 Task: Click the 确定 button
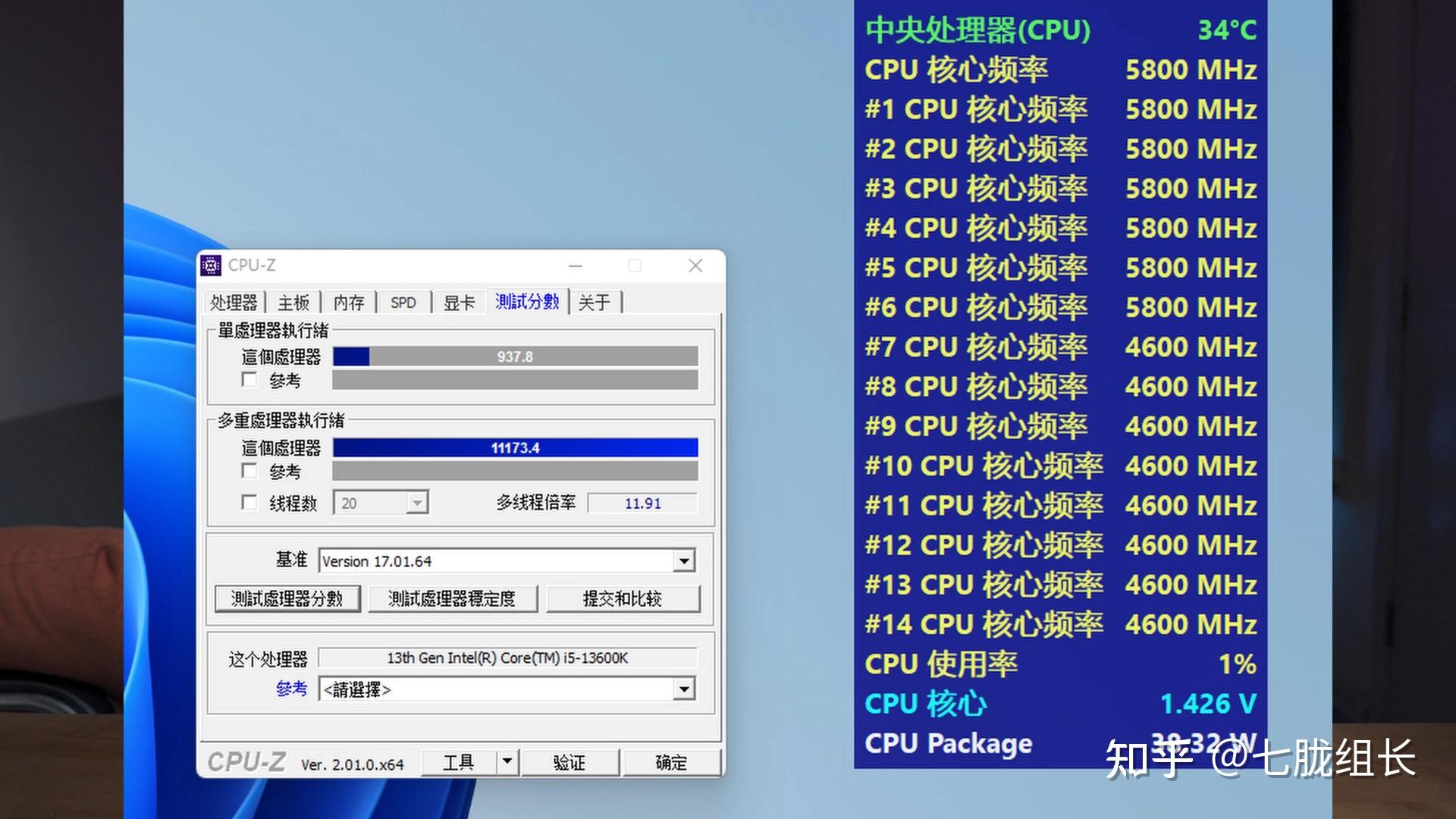pyautogui.click(x=671, y=762)
